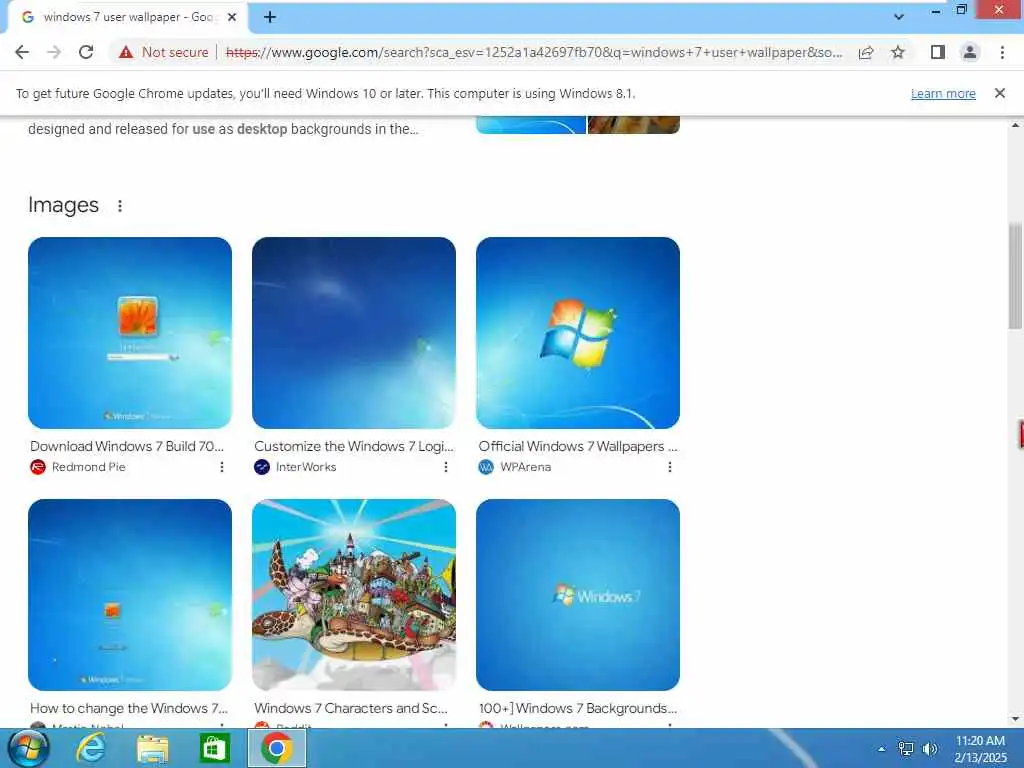Launch Internet Explorer from taskbar
1024x768 pixels.
(91, 748)
